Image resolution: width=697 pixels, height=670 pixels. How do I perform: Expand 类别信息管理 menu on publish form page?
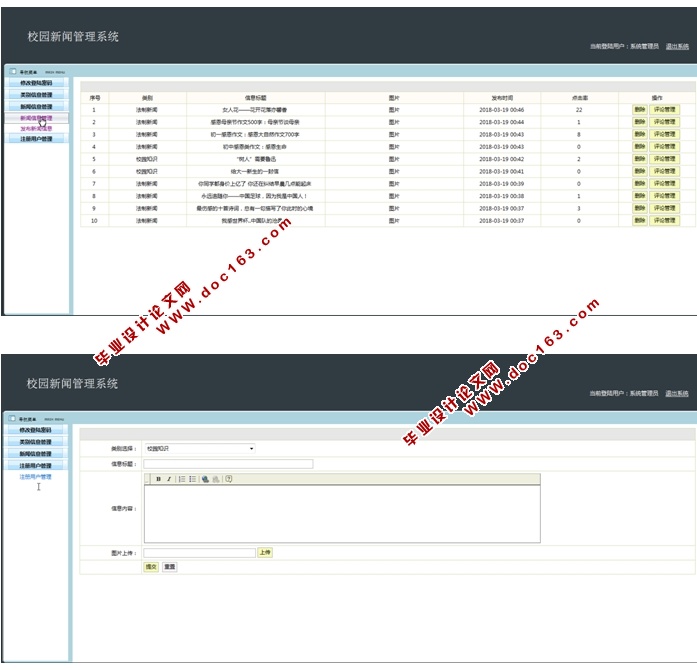[x=36, y=442]
